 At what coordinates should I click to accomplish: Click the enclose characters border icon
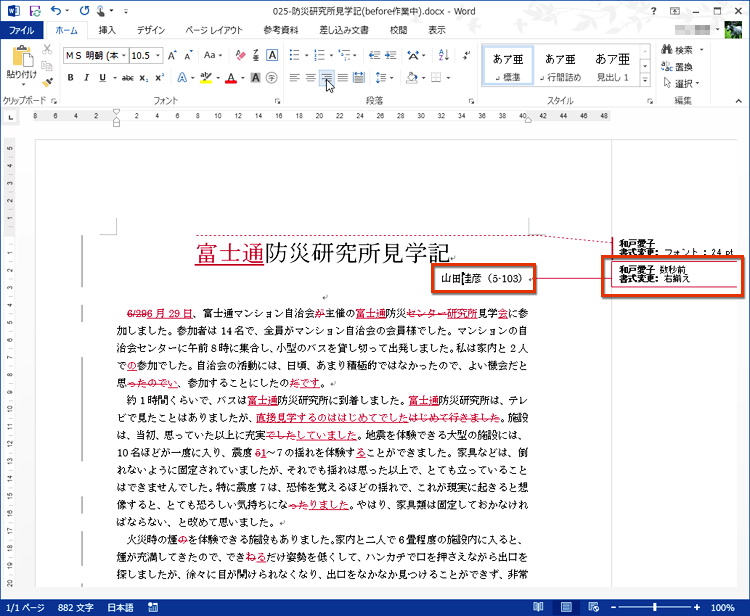coord(272,55)
